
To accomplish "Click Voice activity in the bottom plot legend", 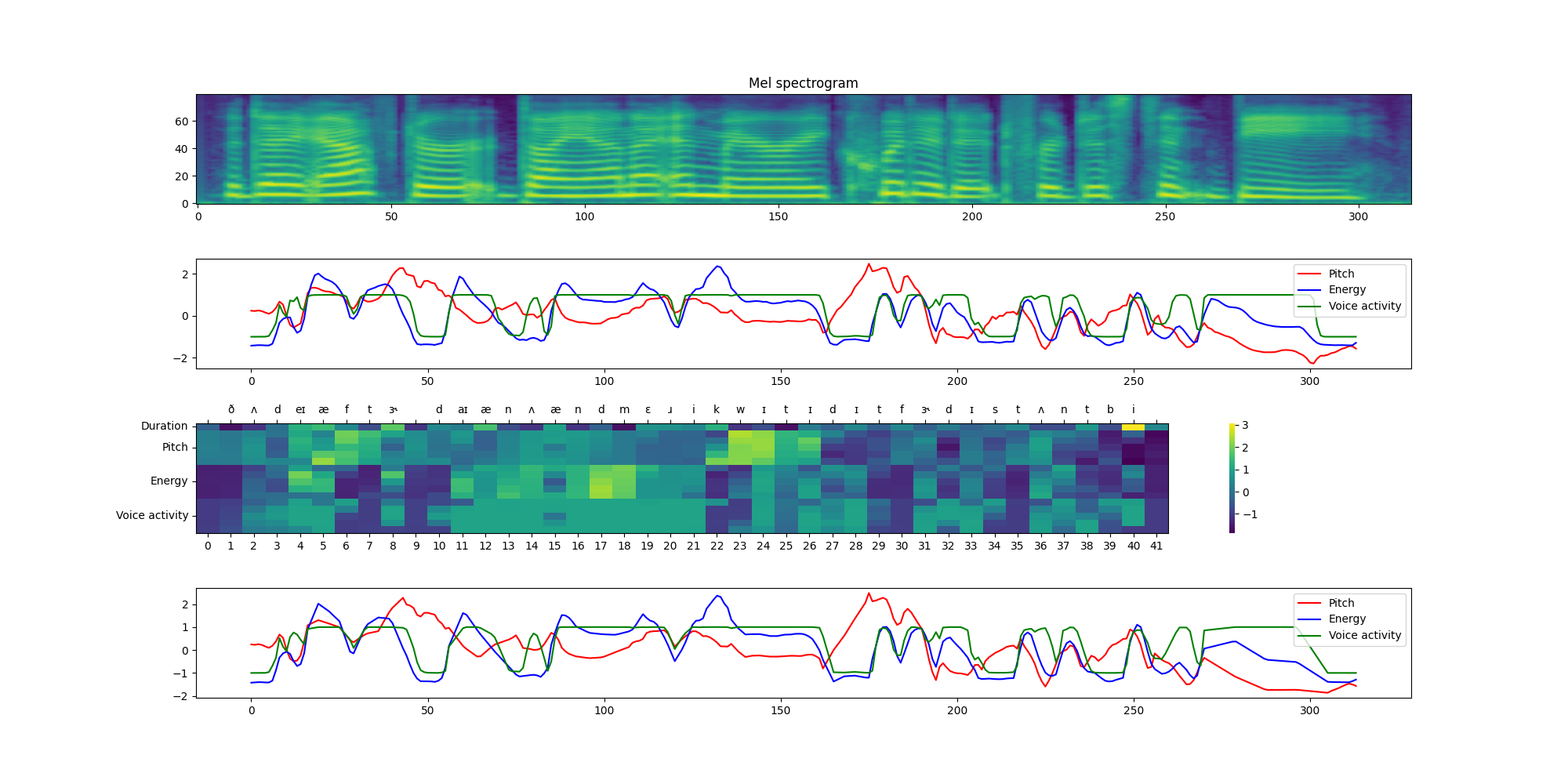I will tap(1364, 635).
